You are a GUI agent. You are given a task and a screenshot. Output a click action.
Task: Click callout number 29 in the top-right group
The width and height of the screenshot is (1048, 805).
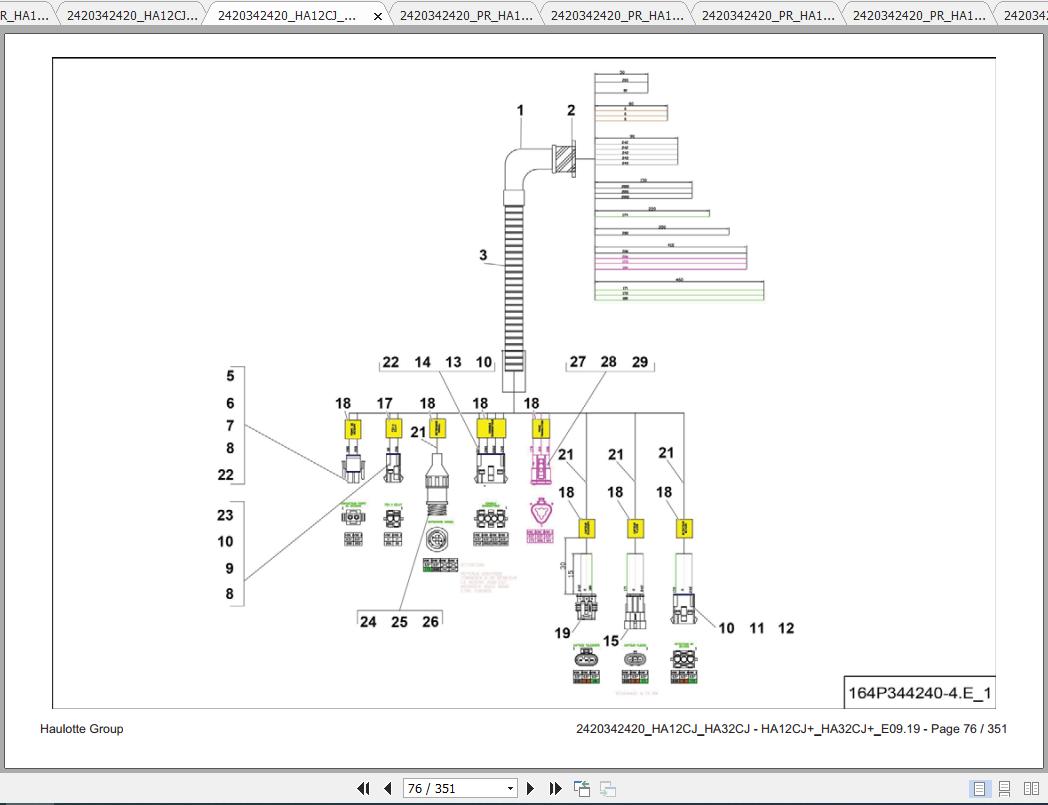click(640, 362)
